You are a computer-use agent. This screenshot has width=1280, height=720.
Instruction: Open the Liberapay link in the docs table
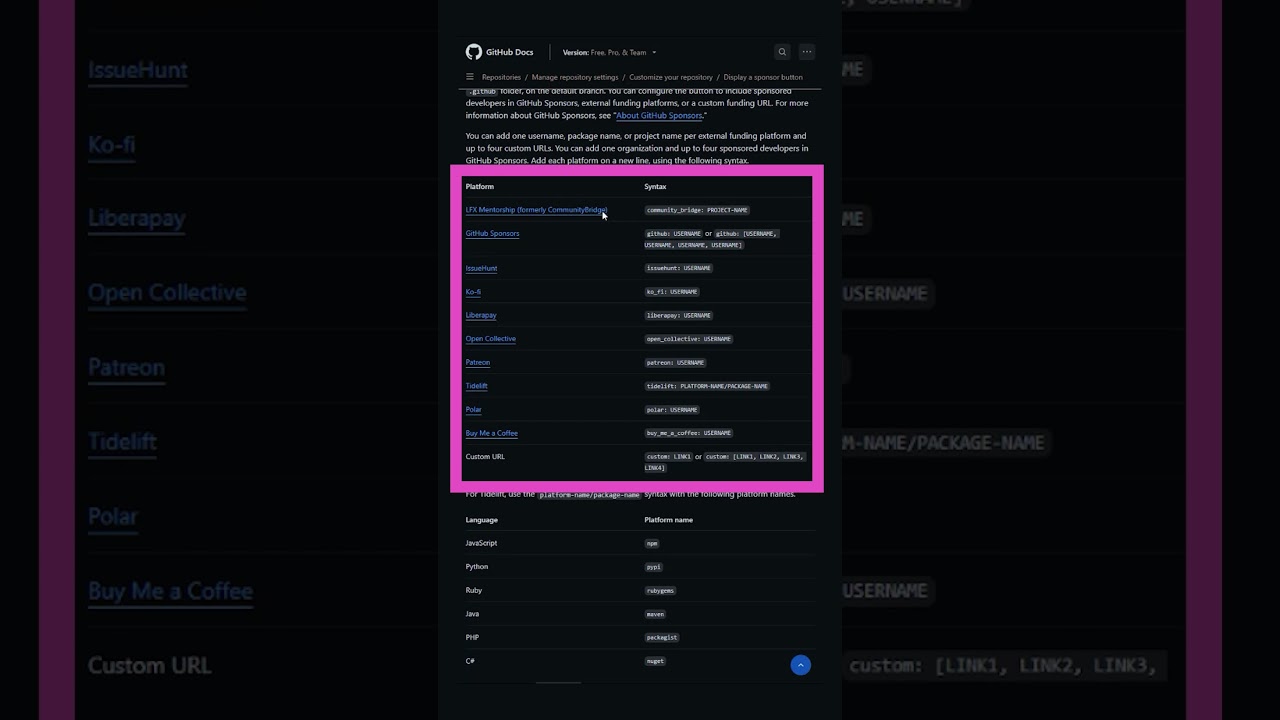pyautogui.click(x=481, y=315)
